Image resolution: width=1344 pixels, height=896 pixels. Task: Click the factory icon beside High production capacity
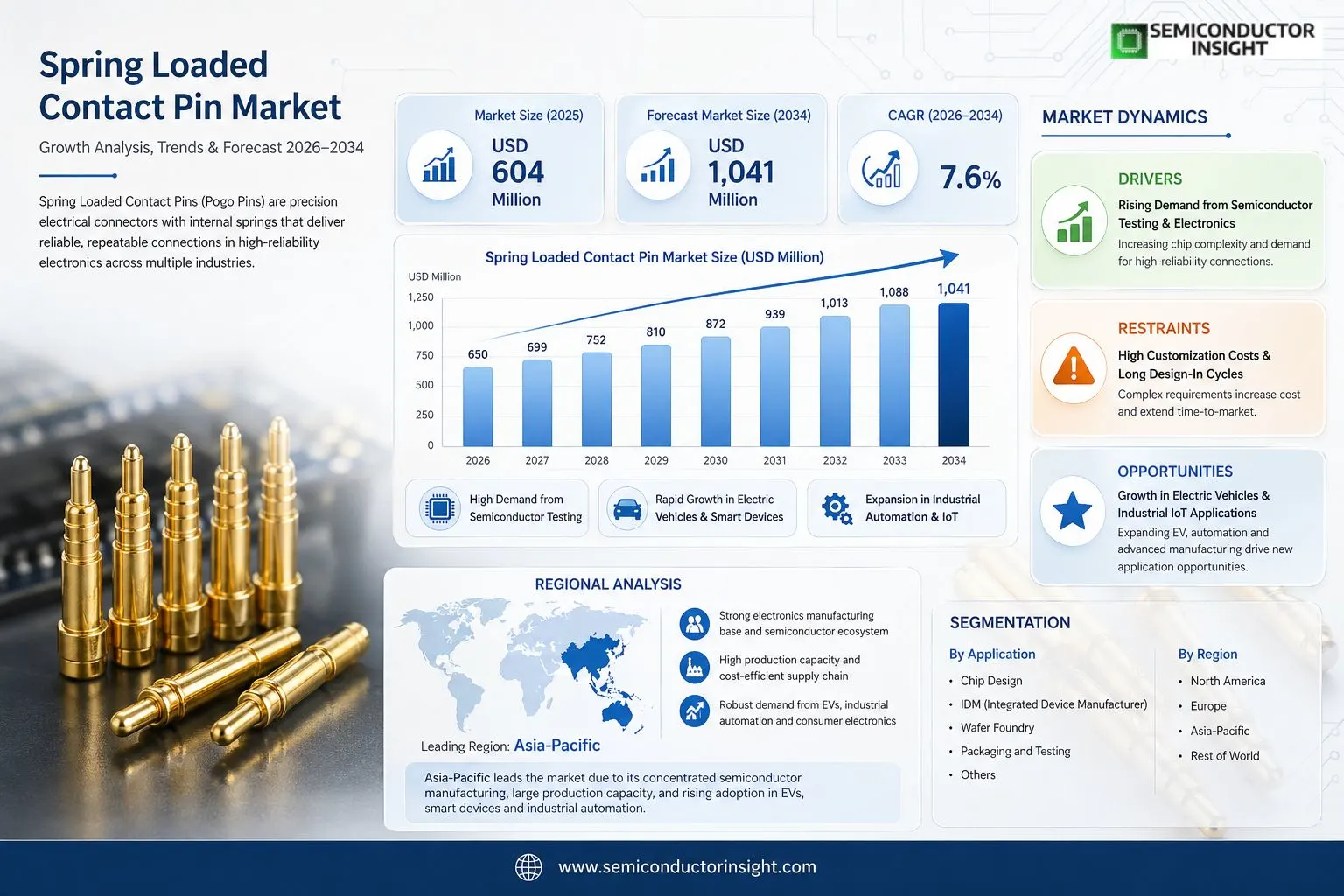click(695, 668)
